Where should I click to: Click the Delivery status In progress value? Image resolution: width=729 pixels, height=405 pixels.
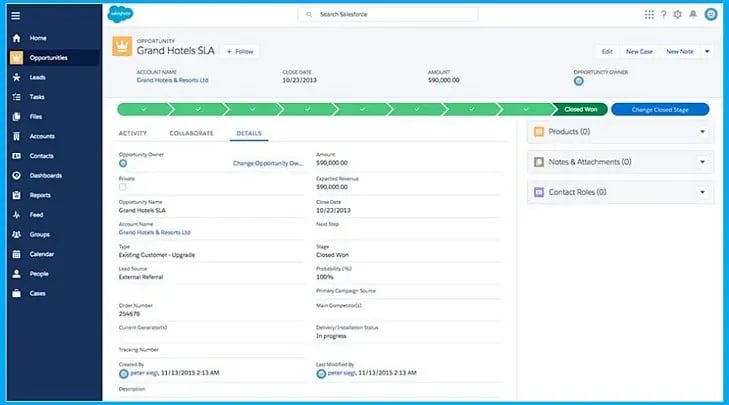click(x=331, y=336)
